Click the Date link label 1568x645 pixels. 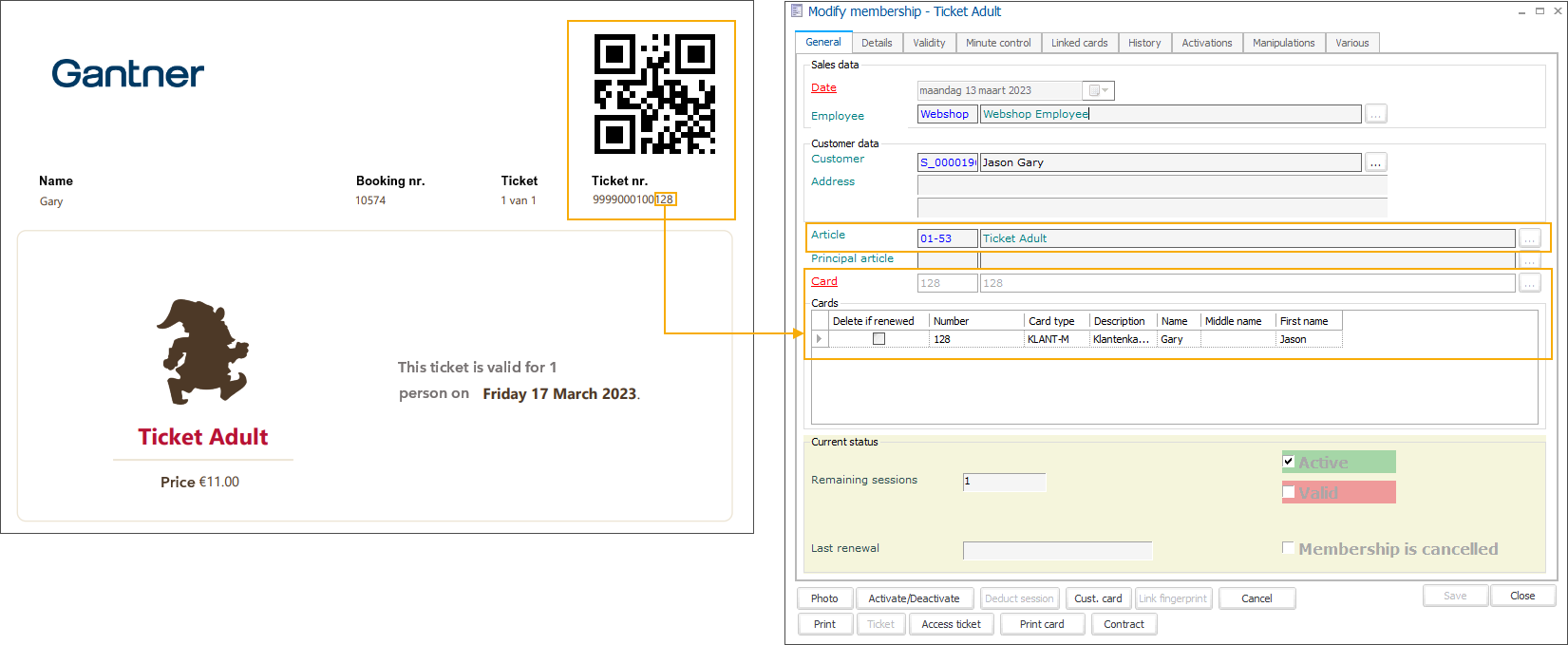[823, 87]
